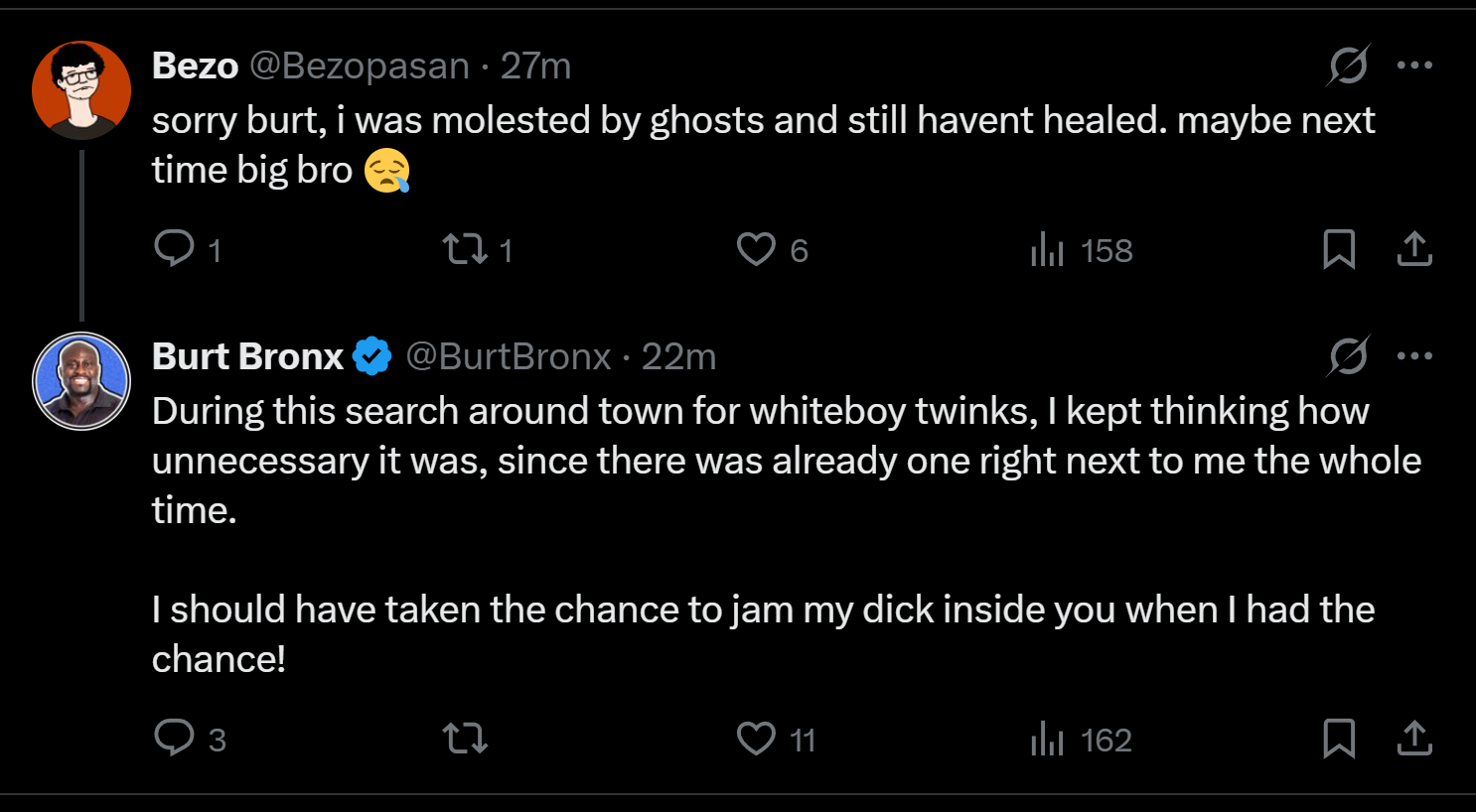
Task: Open the more options menu on Burt Bronx's tweet
Action: [1414, 356]
